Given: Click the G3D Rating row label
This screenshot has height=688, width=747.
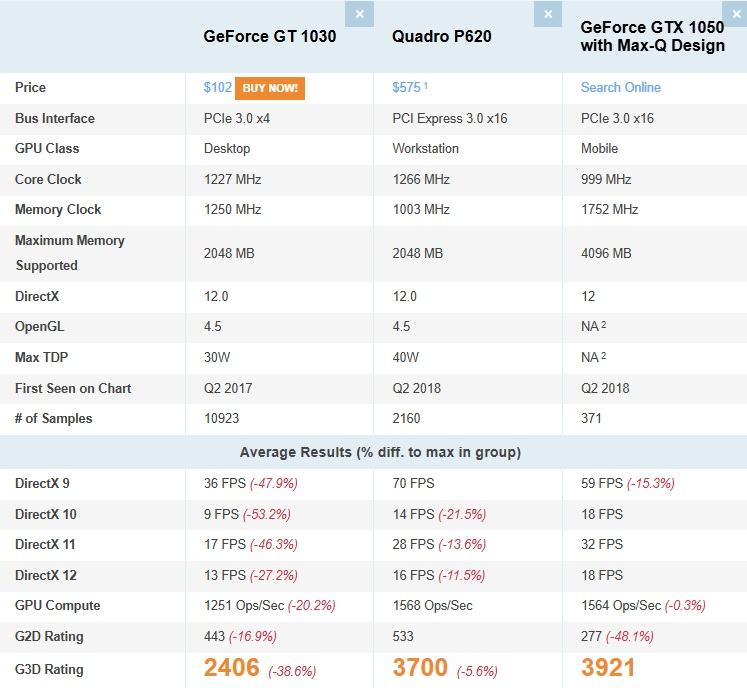Looking at the screenshot, I should tap(49, 669).
